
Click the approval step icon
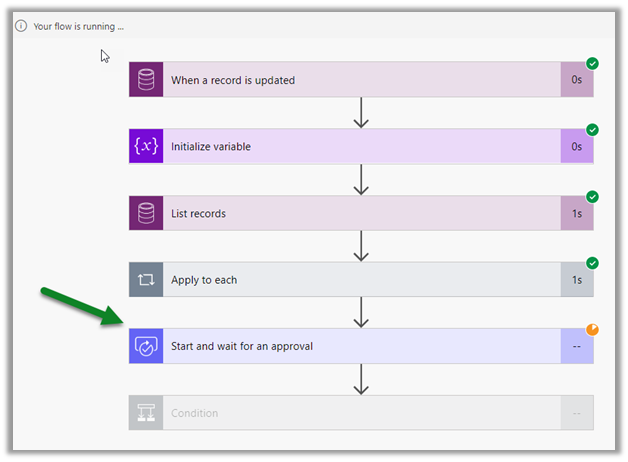tap(146, 347)
